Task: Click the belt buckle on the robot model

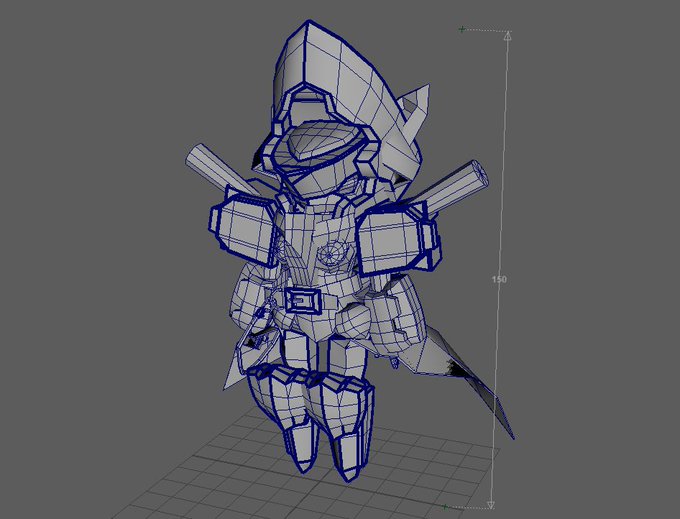Action: [x=301, y=300]
